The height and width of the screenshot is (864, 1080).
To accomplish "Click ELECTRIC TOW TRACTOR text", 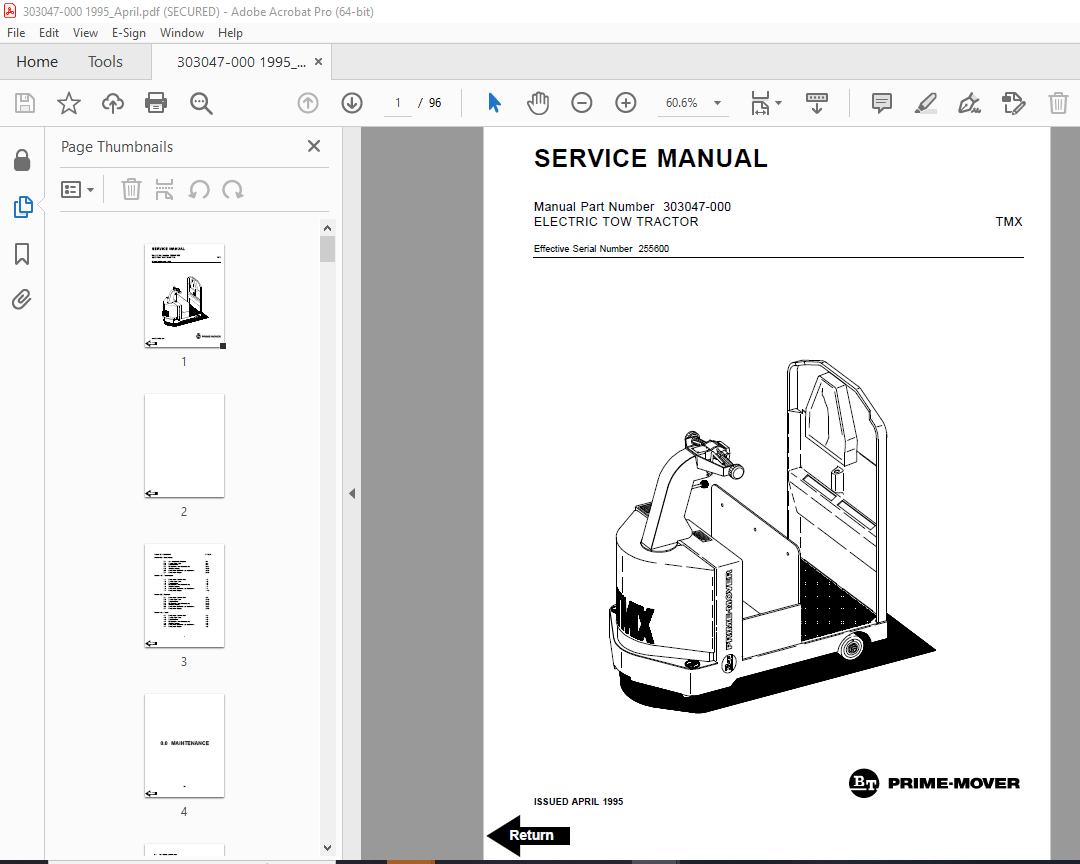I will pos(616,222).
